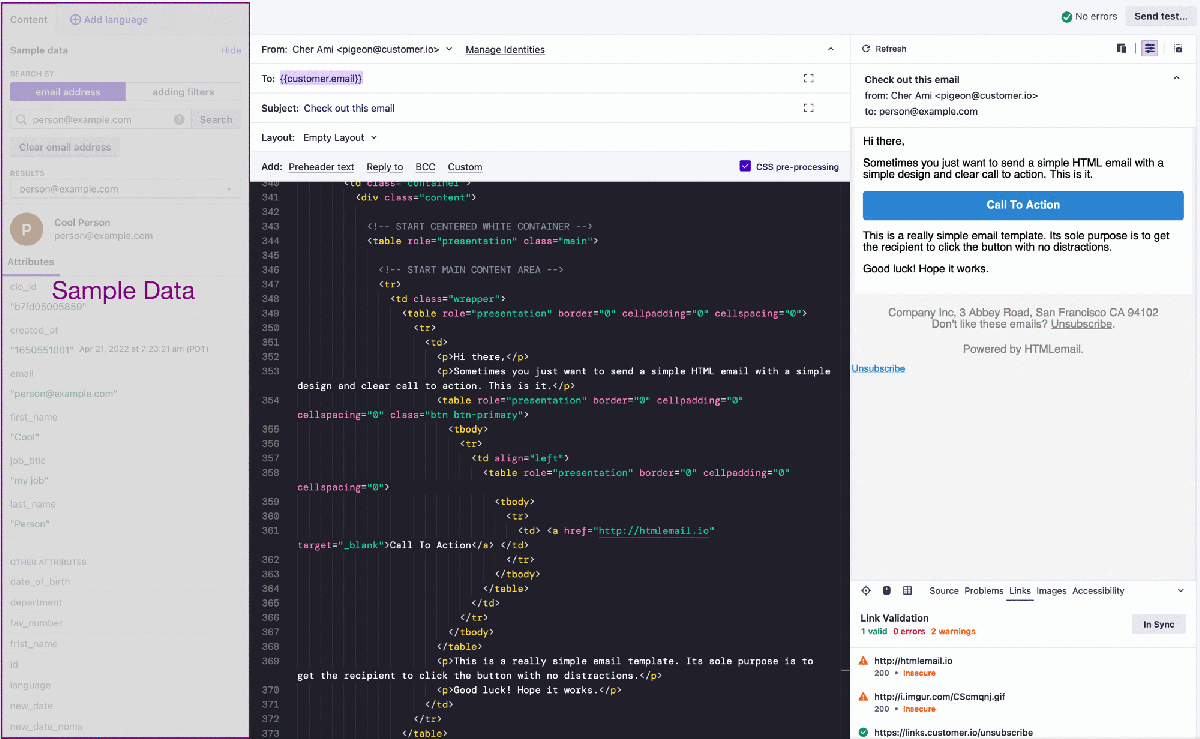Open the Source tab
1200x739 pixels.
[944, 591]
